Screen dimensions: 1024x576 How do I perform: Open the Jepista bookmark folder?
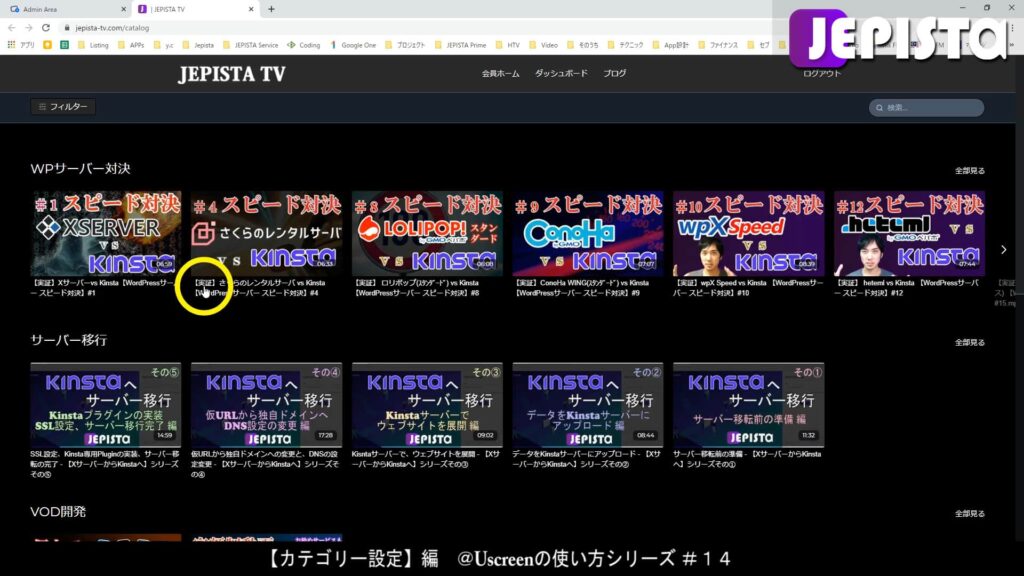pyautogui.click(x=199, y=45)
